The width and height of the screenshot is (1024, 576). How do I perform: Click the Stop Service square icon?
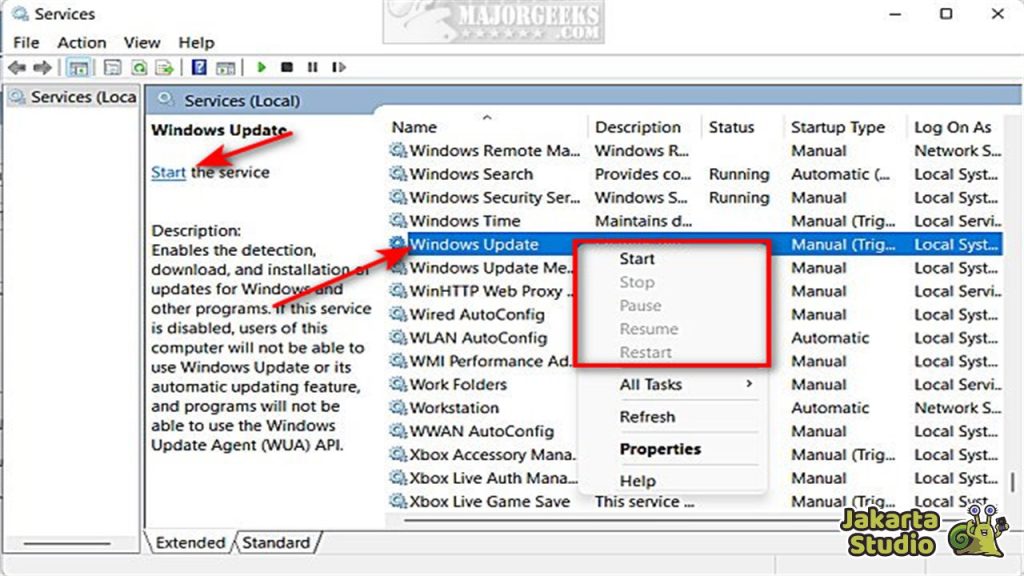click(287, 67)
